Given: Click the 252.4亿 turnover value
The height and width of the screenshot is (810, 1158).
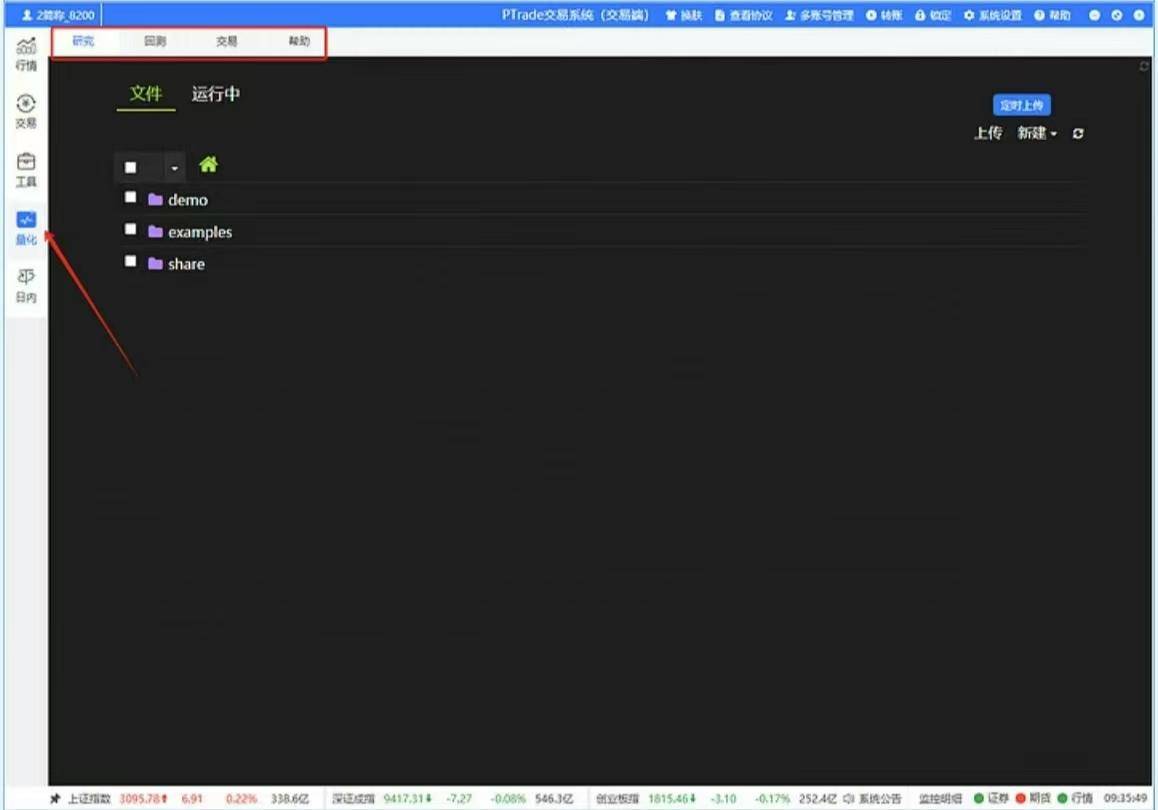Looking at the screenshot, I should [x=818, y=798].
